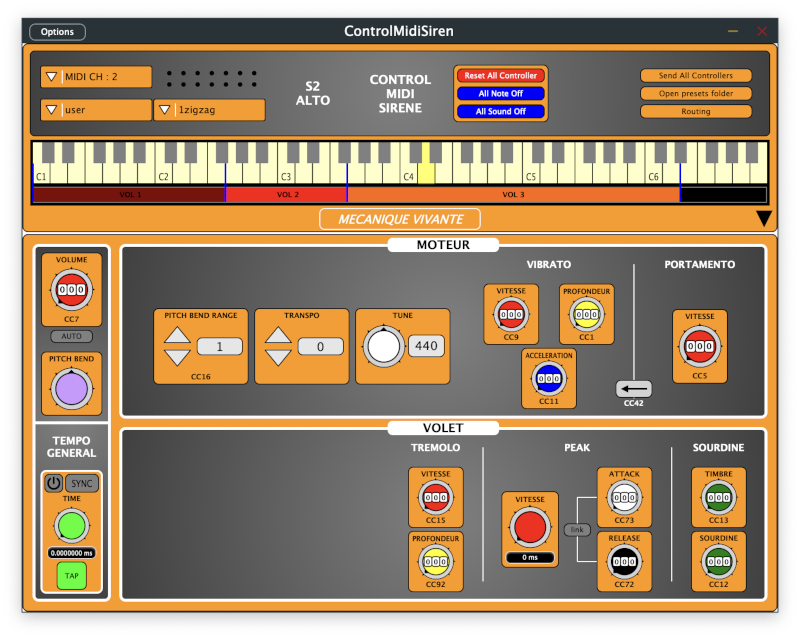800x638 pixels.
Task: Expand the user bank dropdown
Action: [x=94, y=110]
